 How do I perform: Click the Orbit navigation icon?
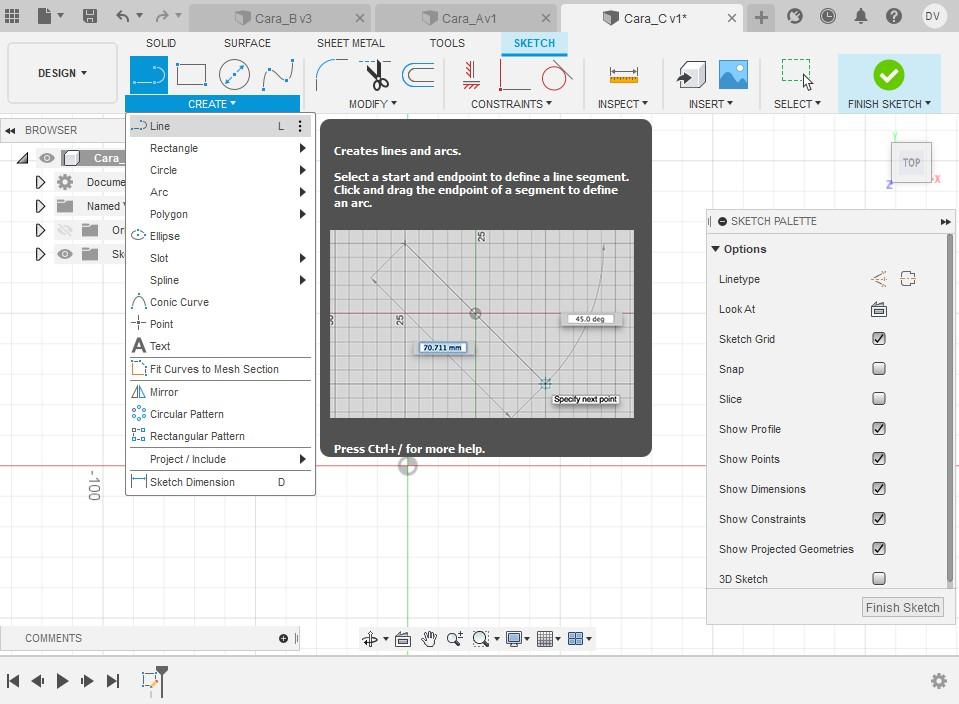(x=370, y=639)
